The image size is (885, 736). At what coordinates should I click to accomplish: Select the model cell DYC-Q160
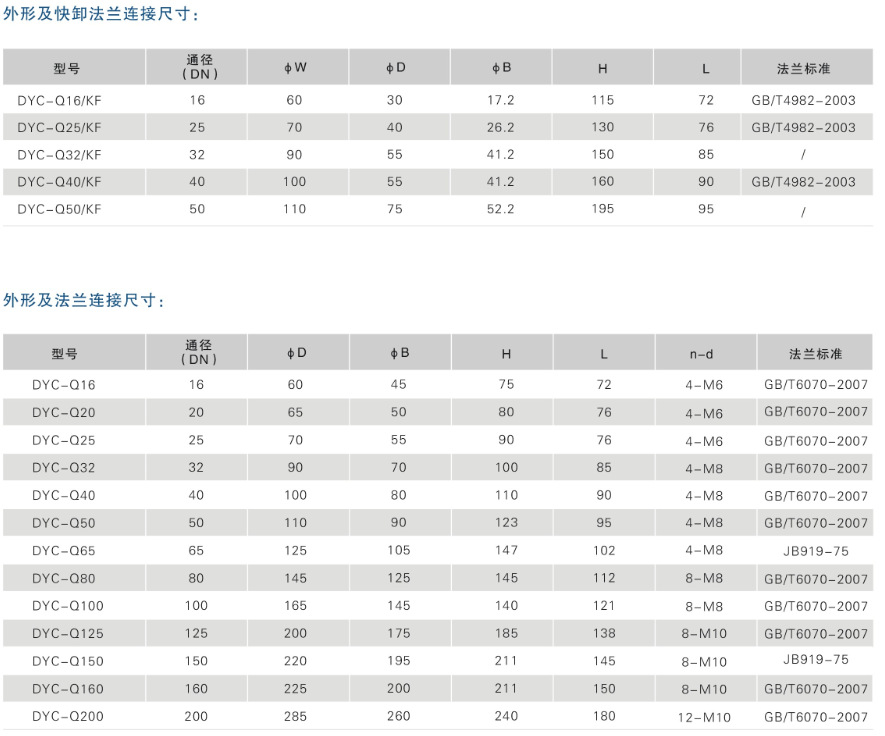pyautogui.click(x=68, y=689)
